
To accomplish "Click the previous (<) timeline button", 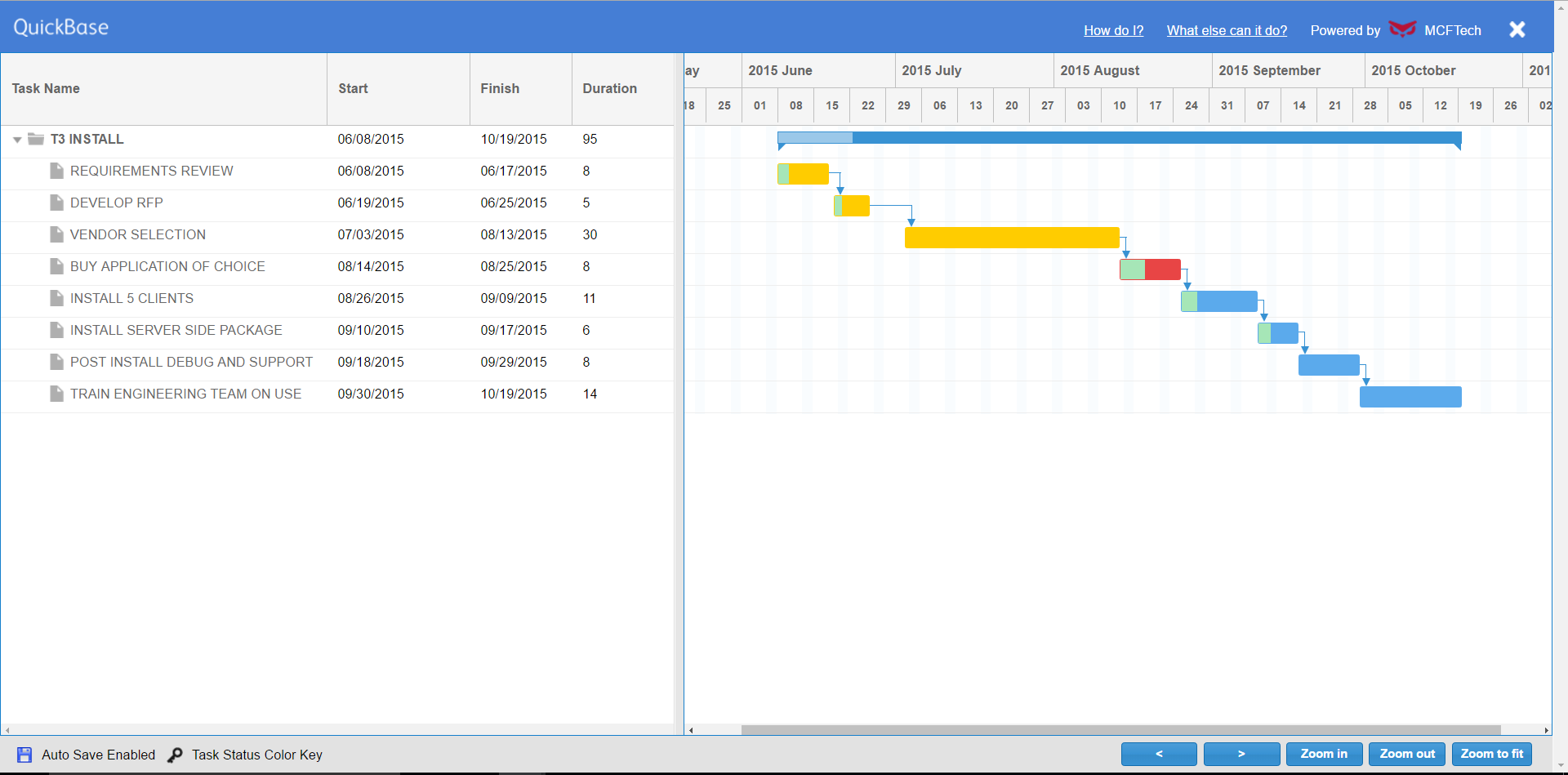I will (x=1159, y=754).
